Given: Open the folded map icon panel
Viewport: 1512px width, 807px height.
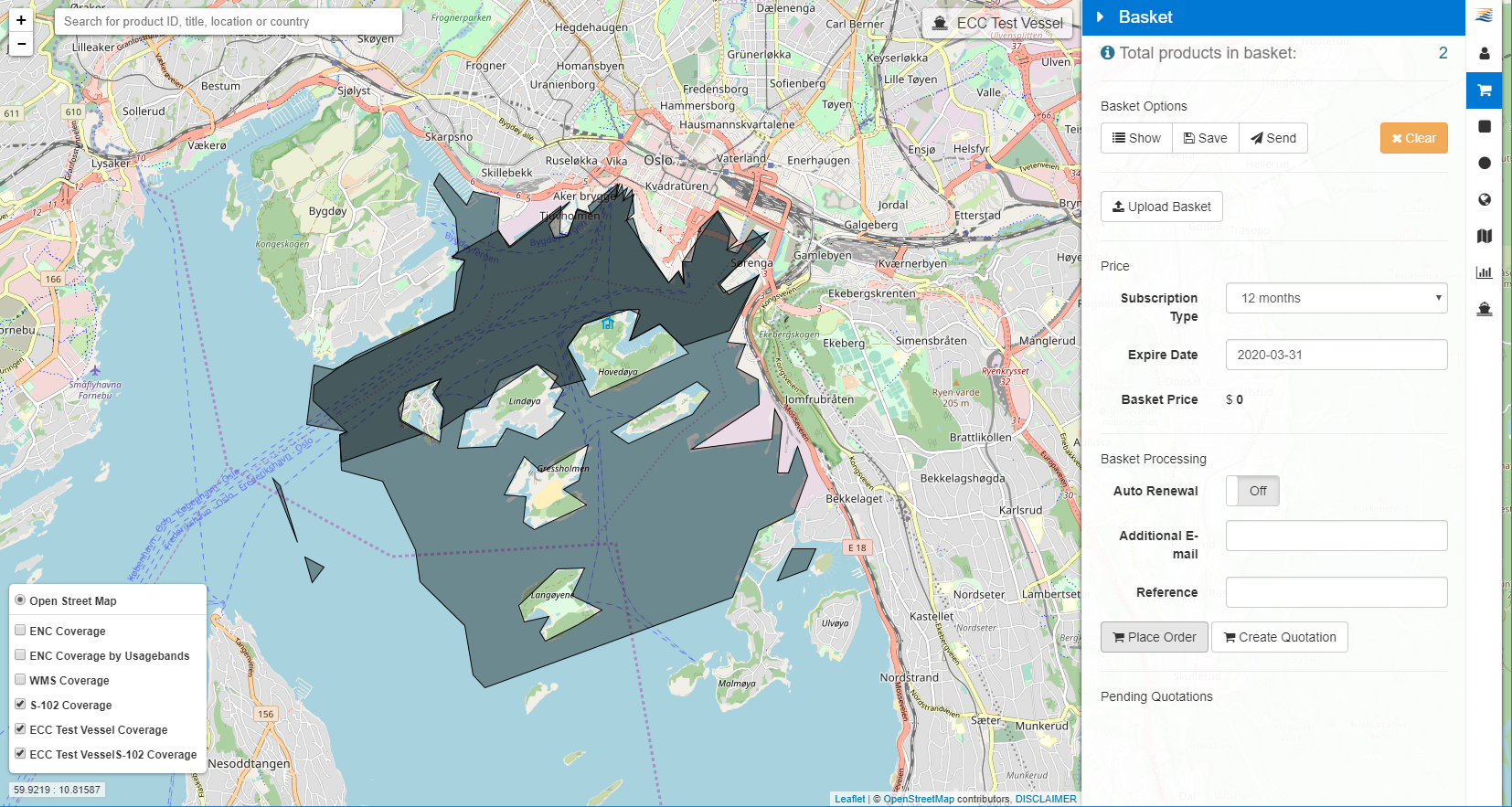Looking at the screenshot, I should tap(1484, 236).
